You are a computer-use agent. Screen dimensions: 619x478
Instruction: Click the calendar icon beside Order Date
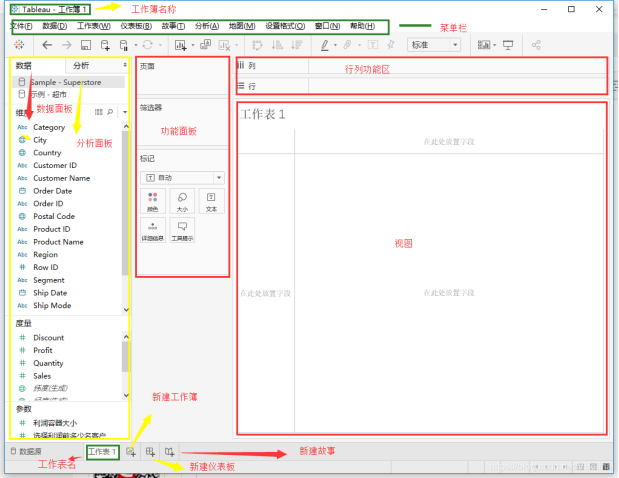pyautogui.click(x=23, y=191)
